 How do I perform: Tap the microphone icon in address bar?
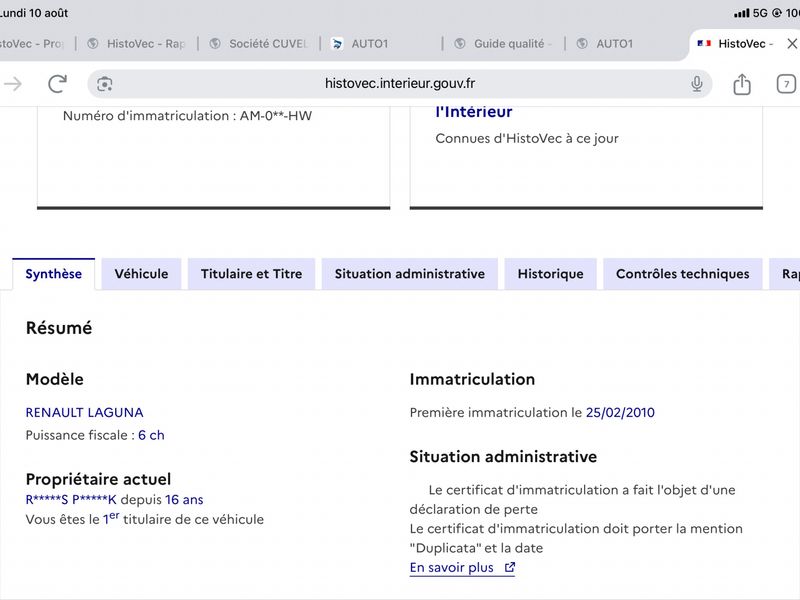(696, 84)
